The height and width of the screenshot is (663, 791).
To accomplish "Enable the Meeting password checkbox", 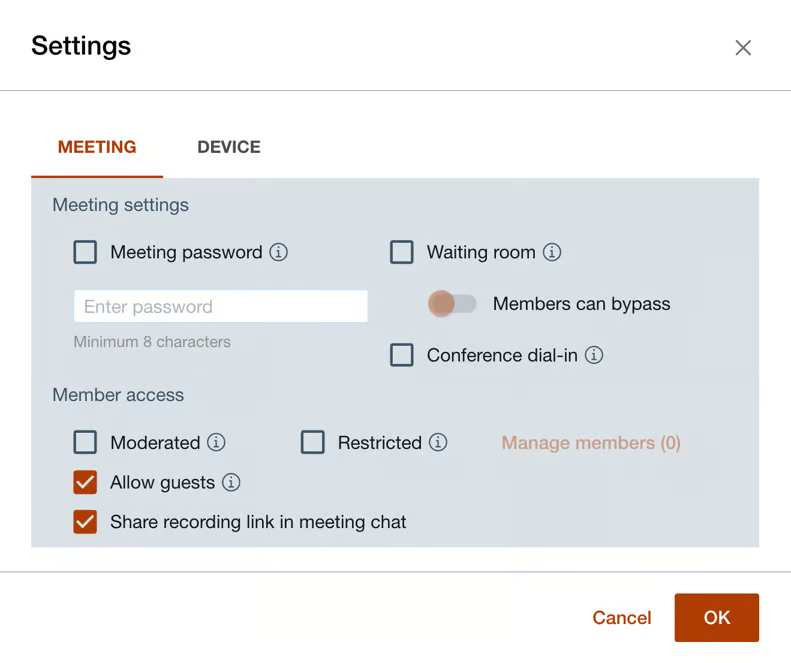I will pos(86,252).
